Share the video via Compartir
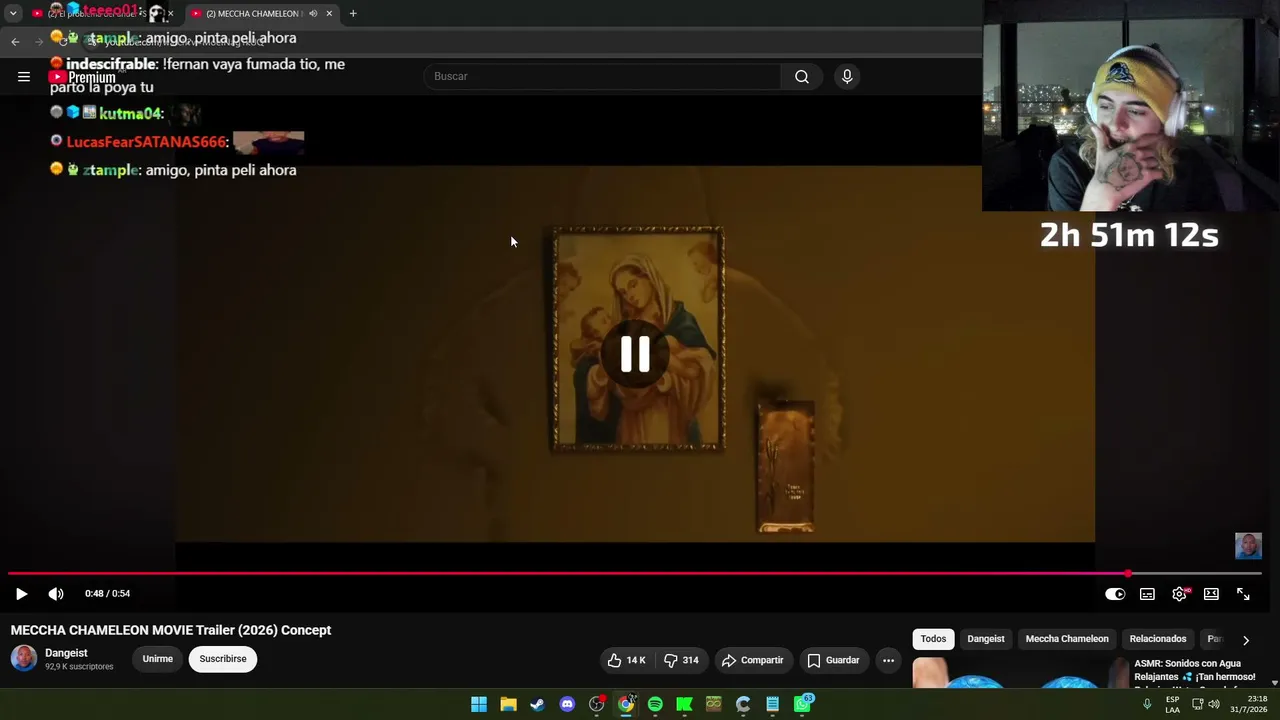1280x720 pixels. pyautogui.click(x=753, y=660)
